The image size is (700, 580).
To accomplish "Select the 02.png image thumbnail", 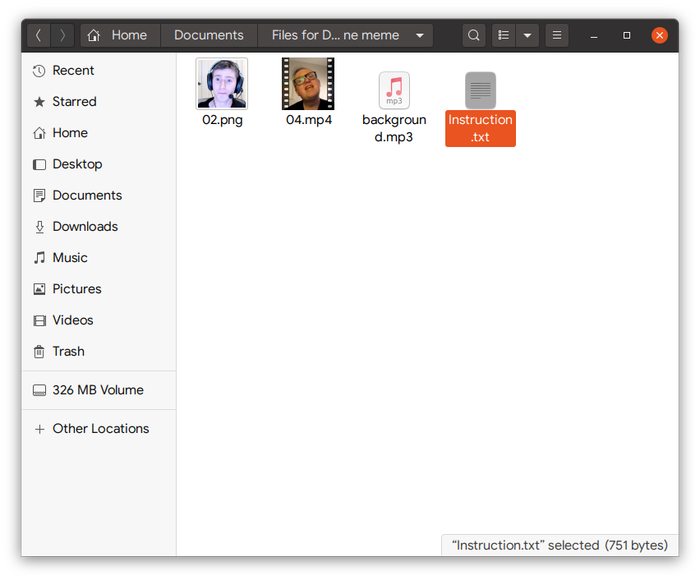I will [222, 83].
